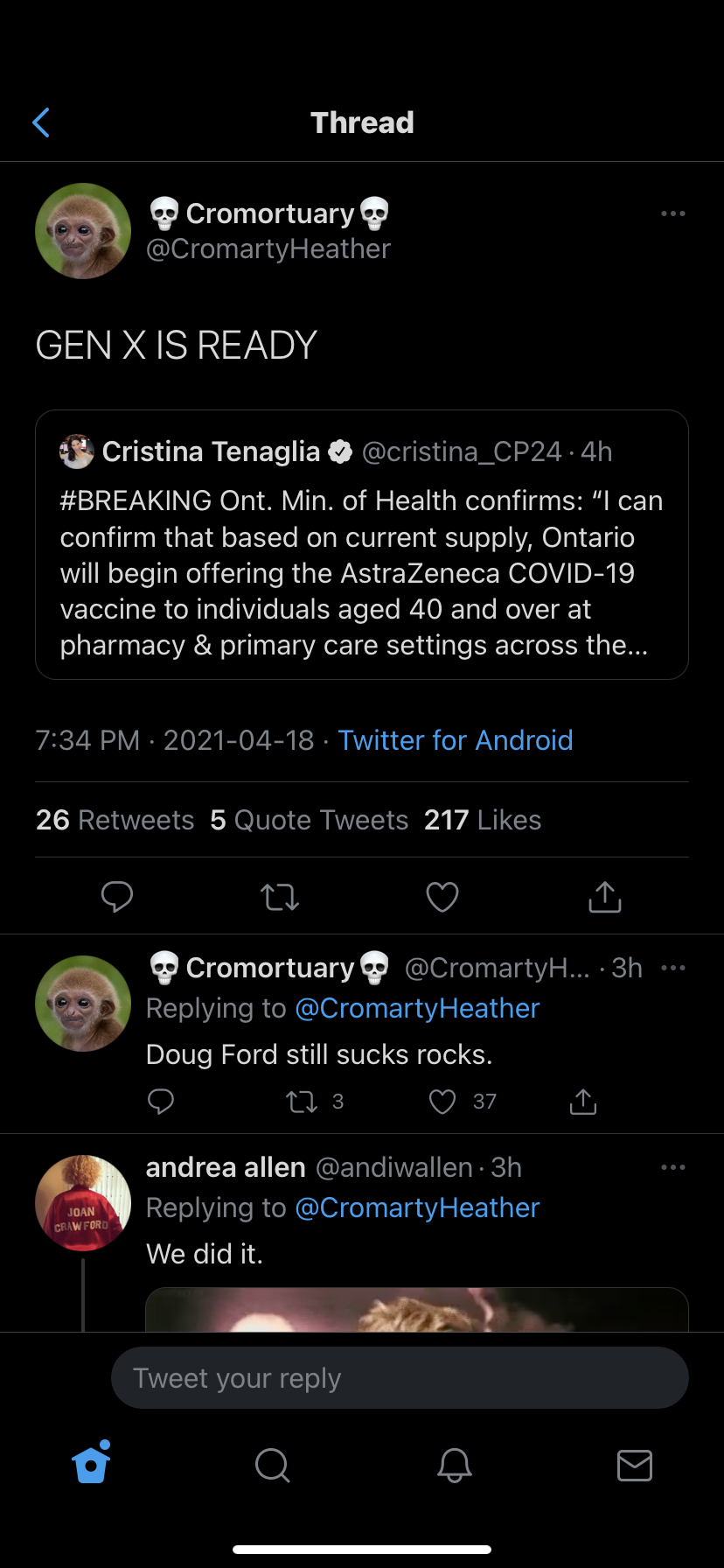This screenshot has height=1568, width=724.
Task: Reply to the GEN X IS READY tweet
Action: point(117,897)
